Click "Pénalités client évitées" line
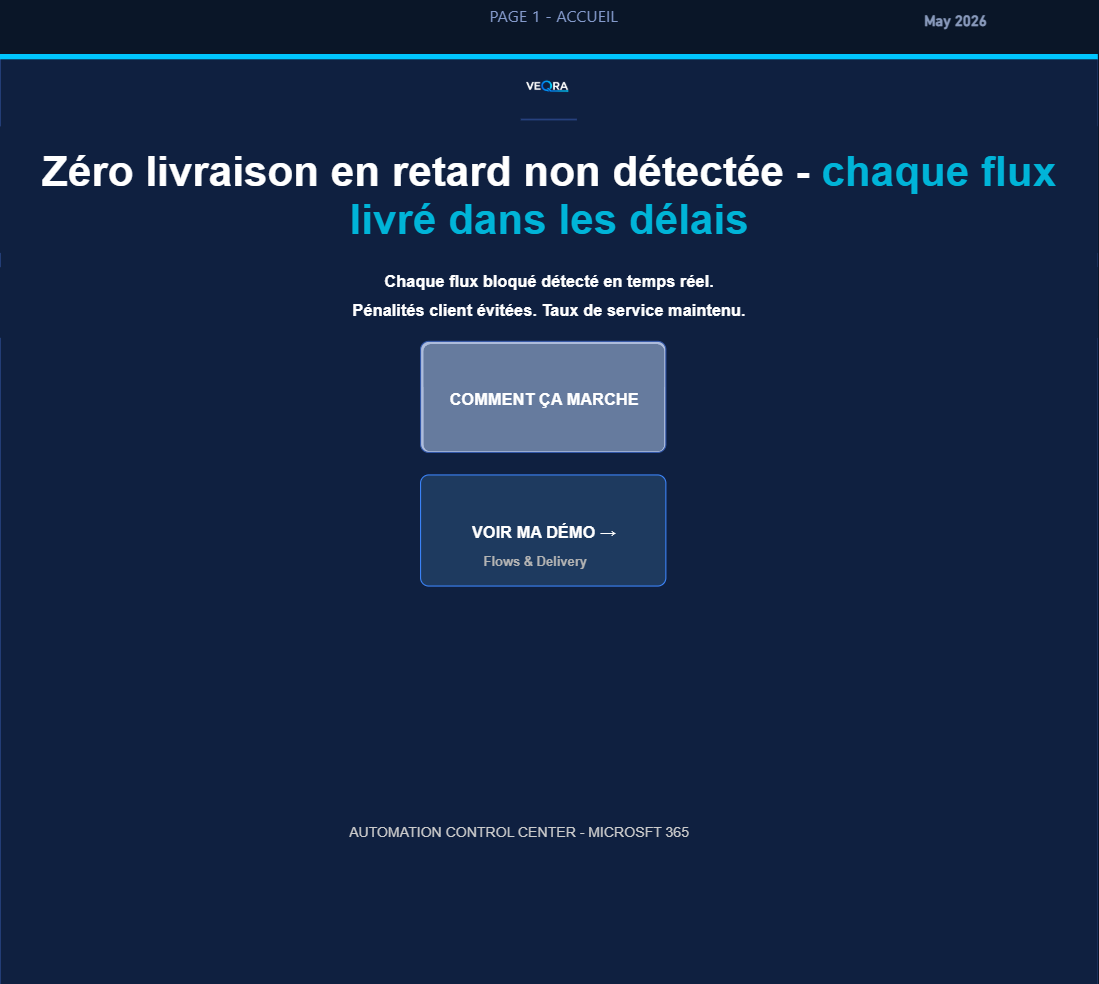 pyautogui.click(x=549, y=310)
